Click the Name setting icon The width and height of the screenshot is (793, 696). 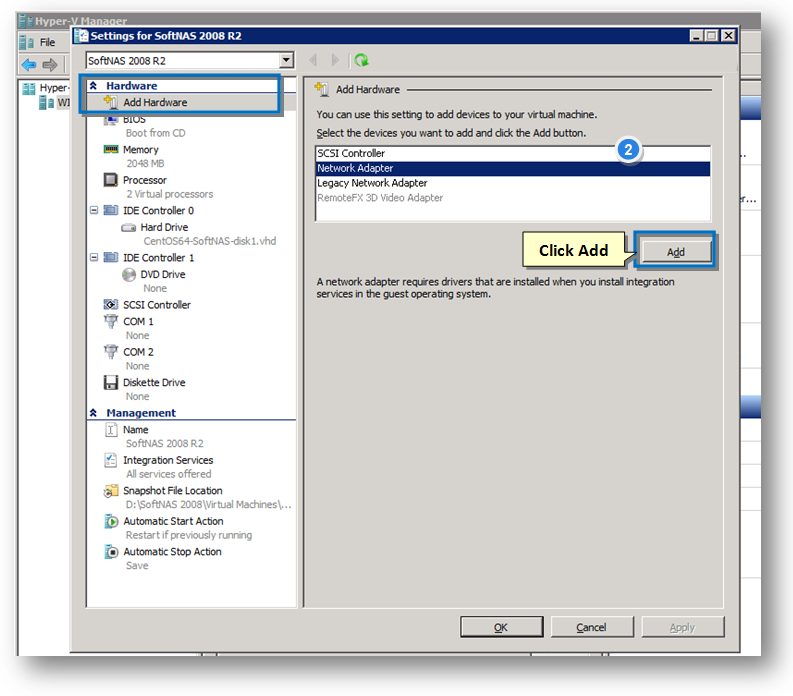click(x=111, y=429)
